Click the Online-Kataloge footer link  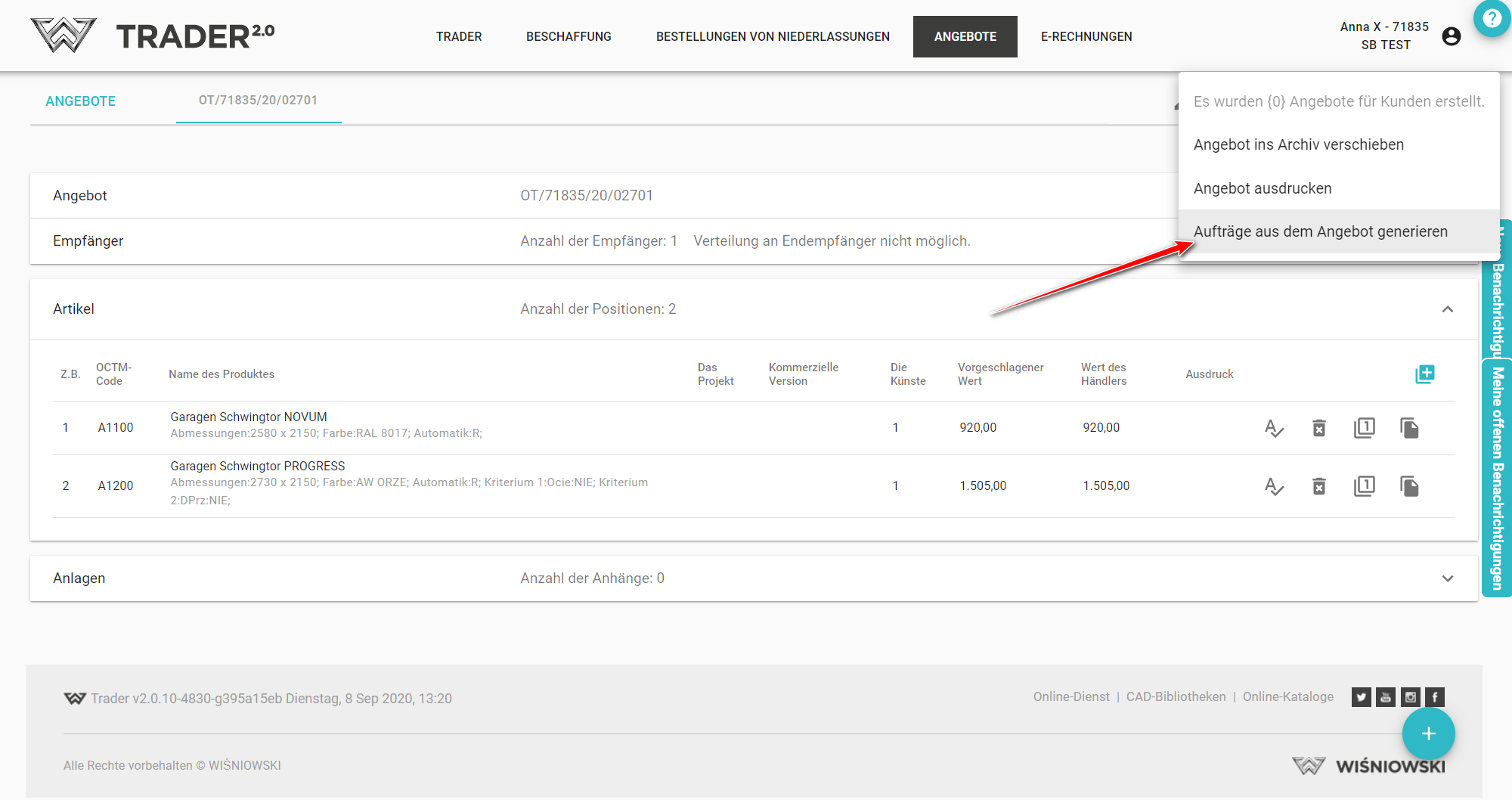click(x=1287, y=697)
